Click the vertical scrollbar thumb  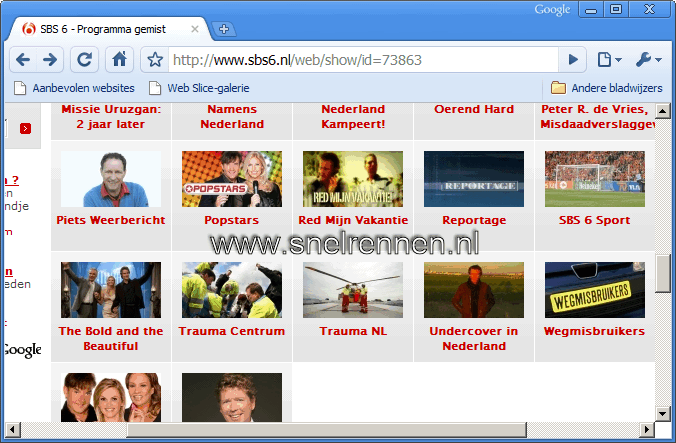tap(663, 274)
